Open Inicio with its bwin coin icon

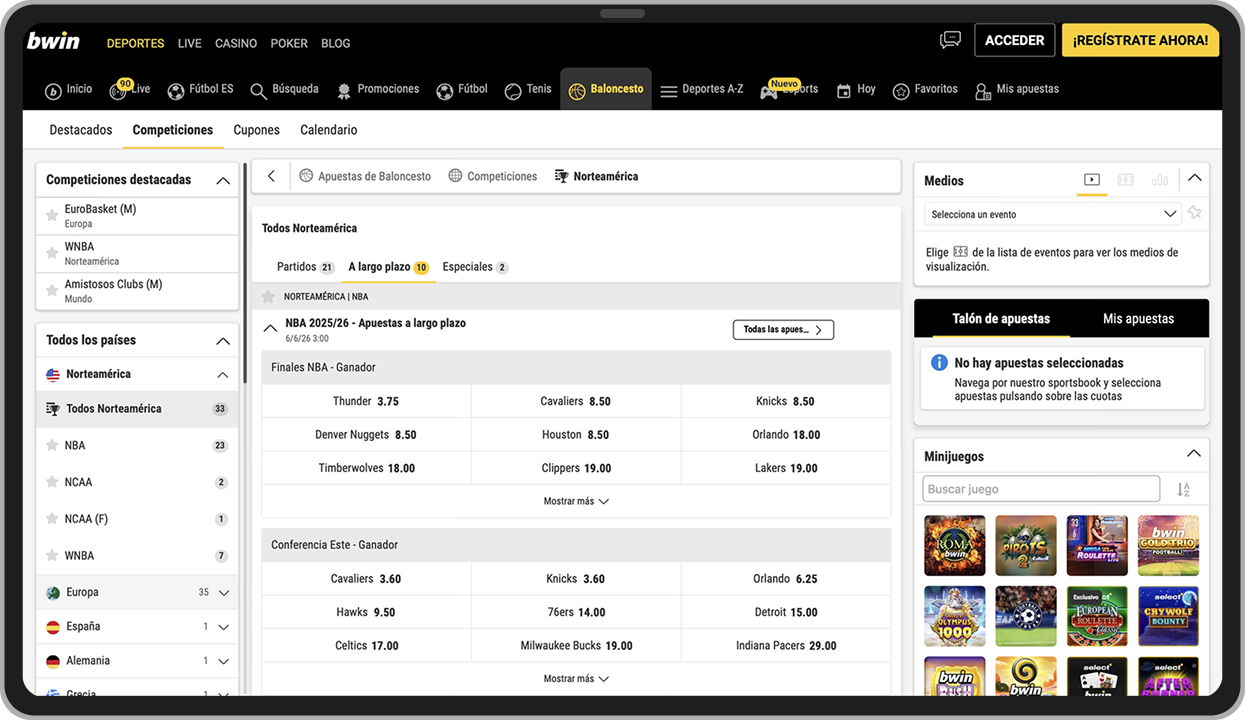68,89
